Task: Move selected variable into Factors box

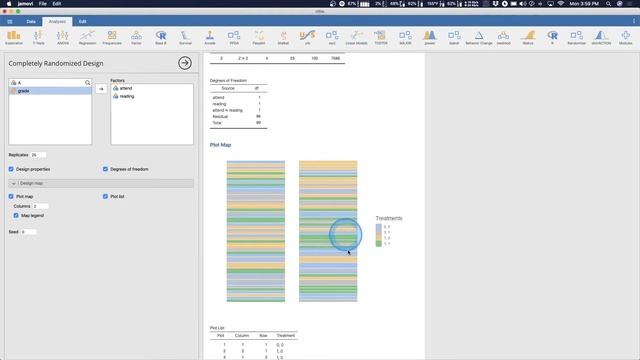Action: [x=101, y=89]
